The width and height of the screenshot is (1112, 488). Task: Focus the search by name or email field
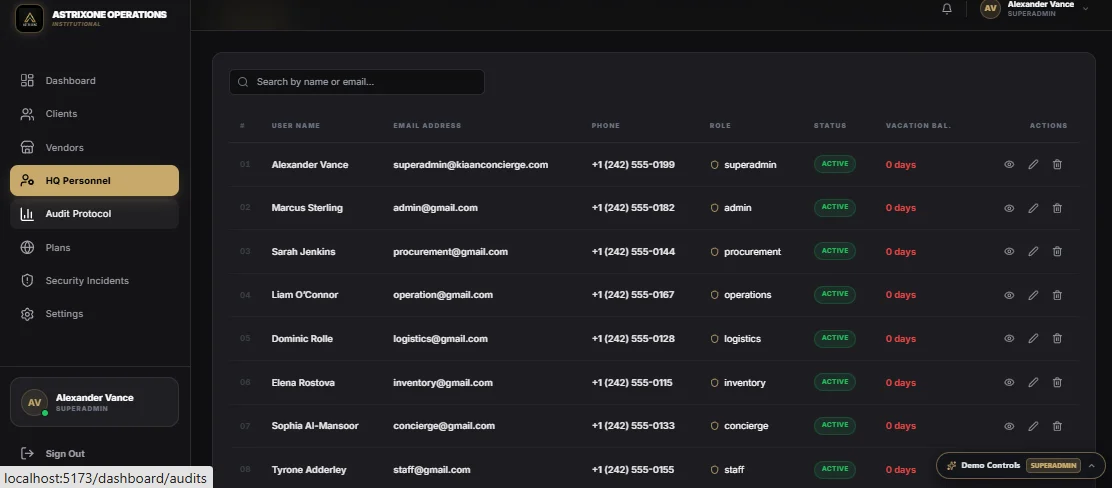[x=357, y=82]
